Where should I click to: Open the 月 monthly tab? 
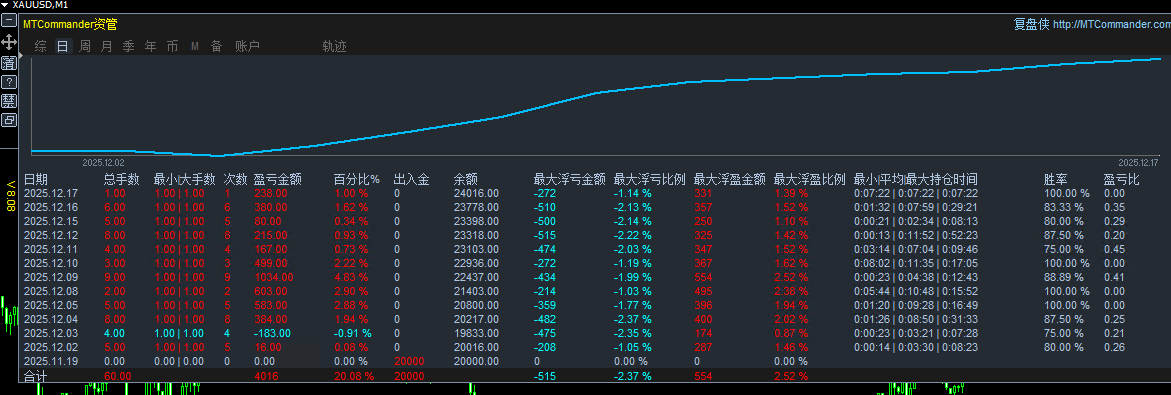click(x=106, y=46)
